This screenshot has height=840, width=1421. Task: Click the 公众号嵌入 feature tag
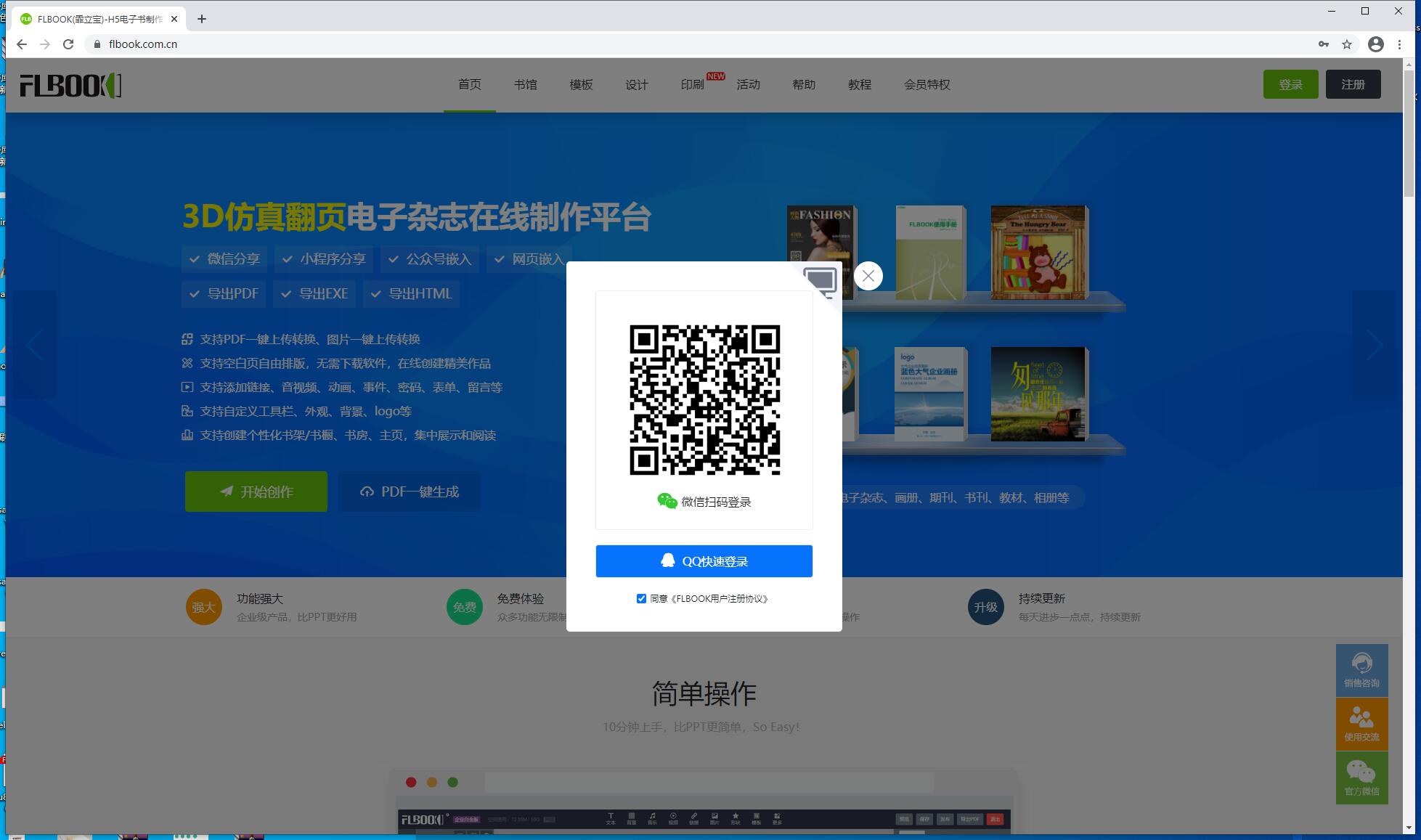tap(430, 258)
